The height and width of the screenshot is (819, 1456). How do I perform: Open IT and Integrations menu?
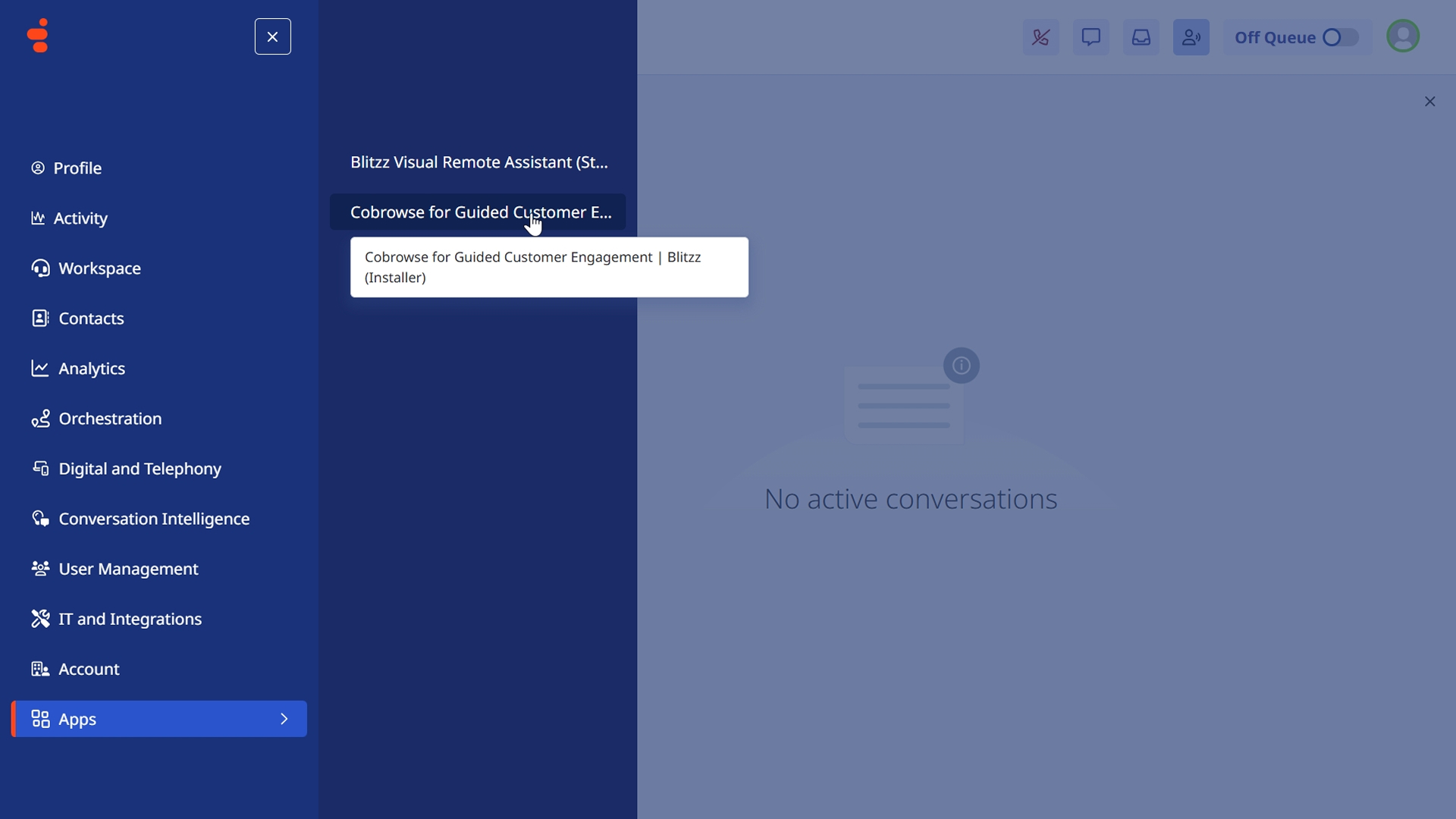coord(130,619)
